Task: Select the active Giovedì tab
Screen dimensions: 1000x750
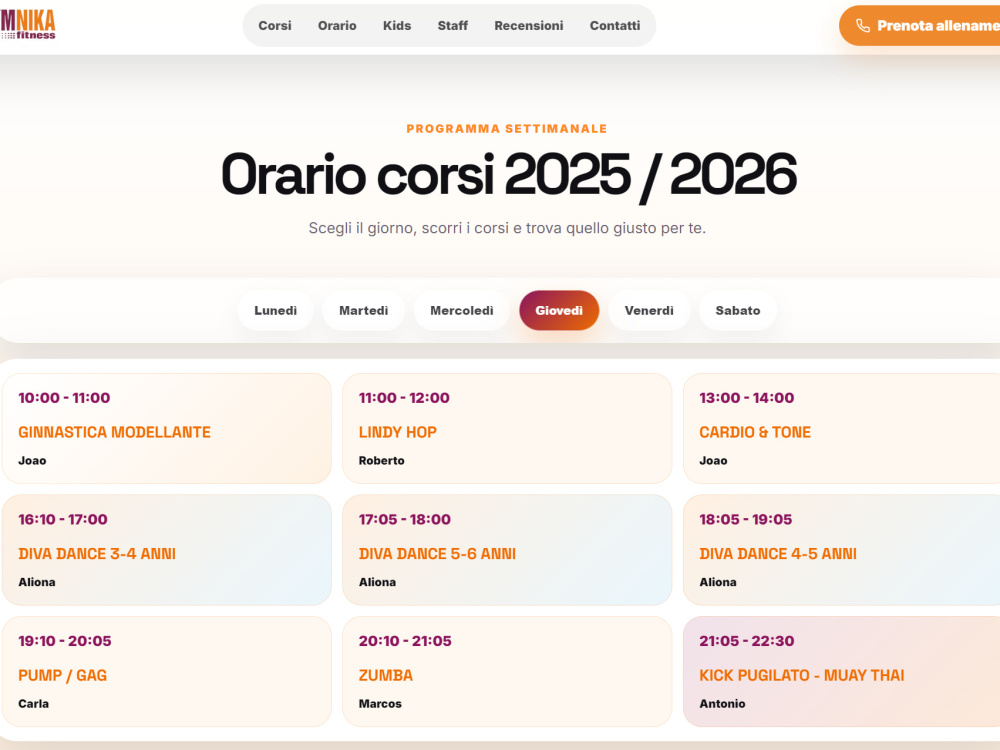Action: [559, 311]
